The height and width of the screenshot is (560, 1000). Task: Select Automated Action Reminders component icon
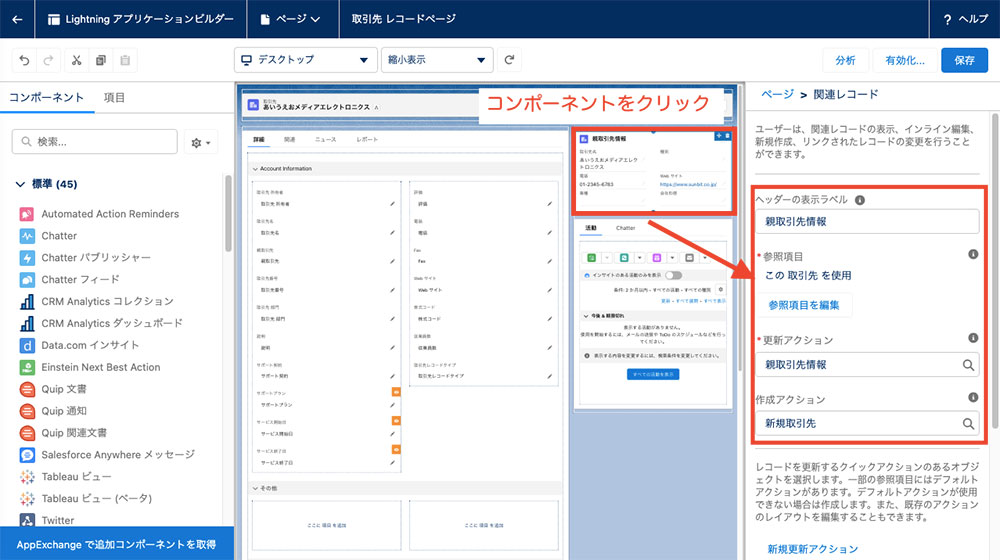[x=27, y=214]
